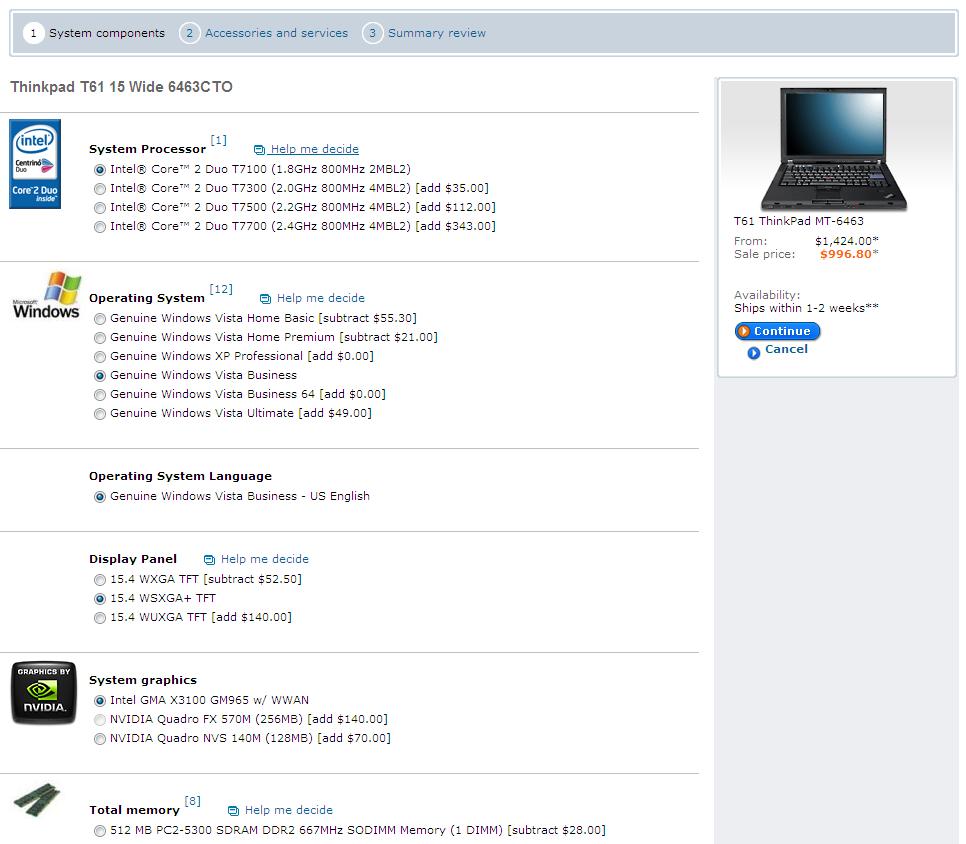Viewport: 966px width, 844px height.
Task: Click the Cancel link
Action: click(786, 349)
